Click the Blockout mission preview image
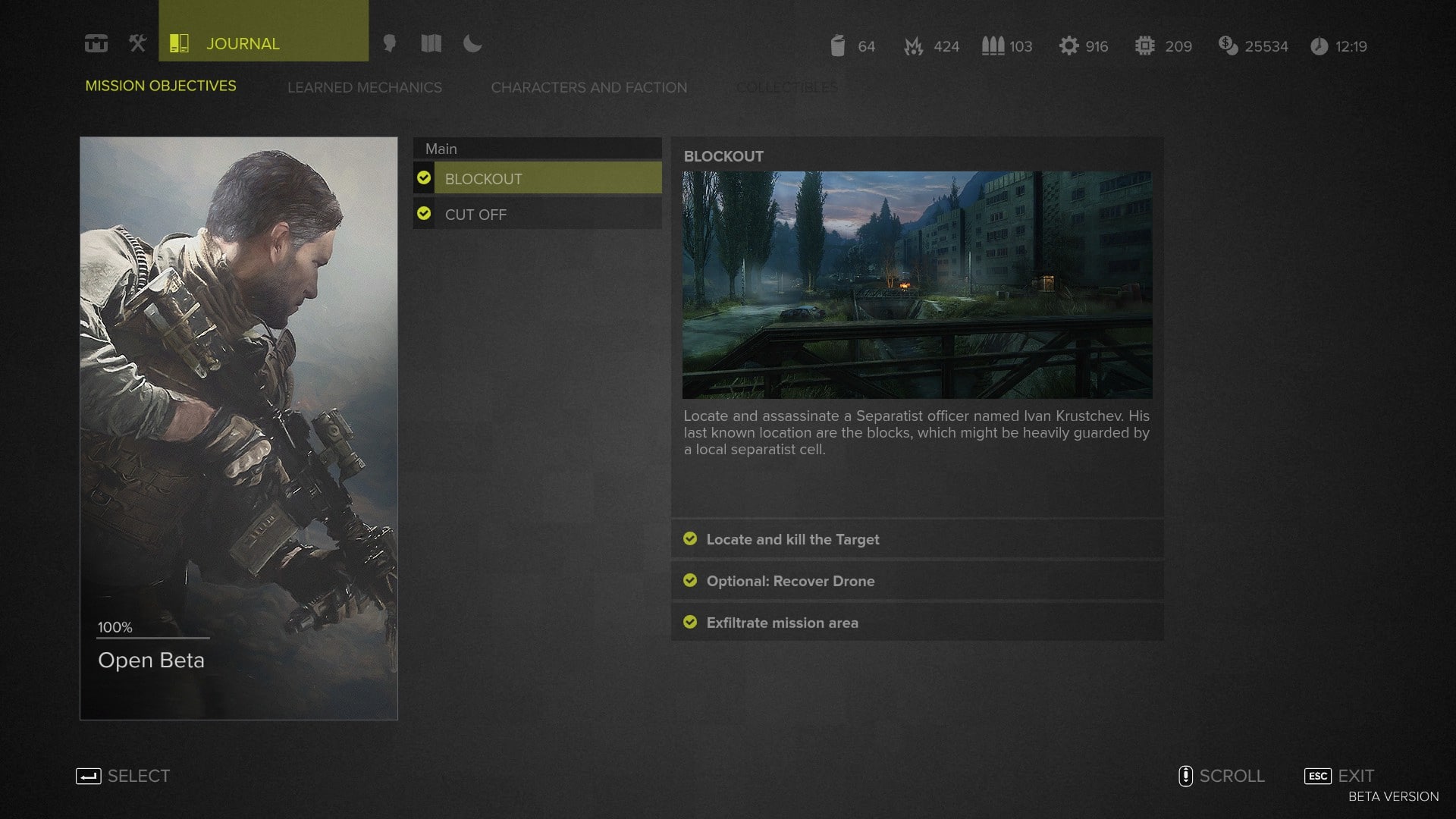Screen dimensions: 1456x819 917,284
